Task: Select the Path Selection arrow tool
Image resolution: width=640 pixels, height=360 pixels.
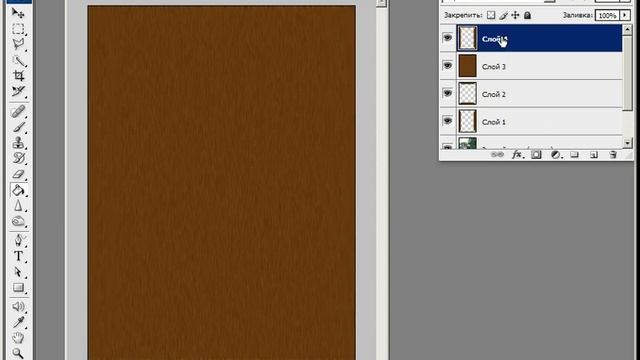Action: (18, 272)
